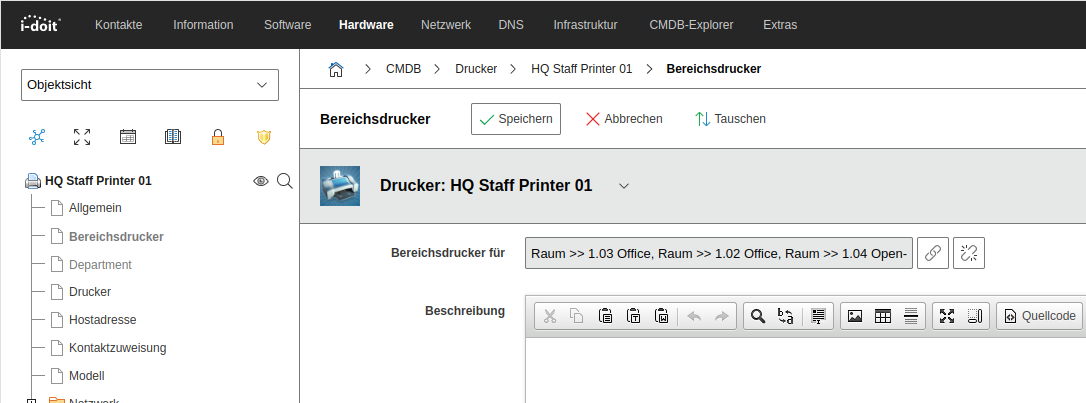Click the Bereichsdrucker für field

(718, 254)
